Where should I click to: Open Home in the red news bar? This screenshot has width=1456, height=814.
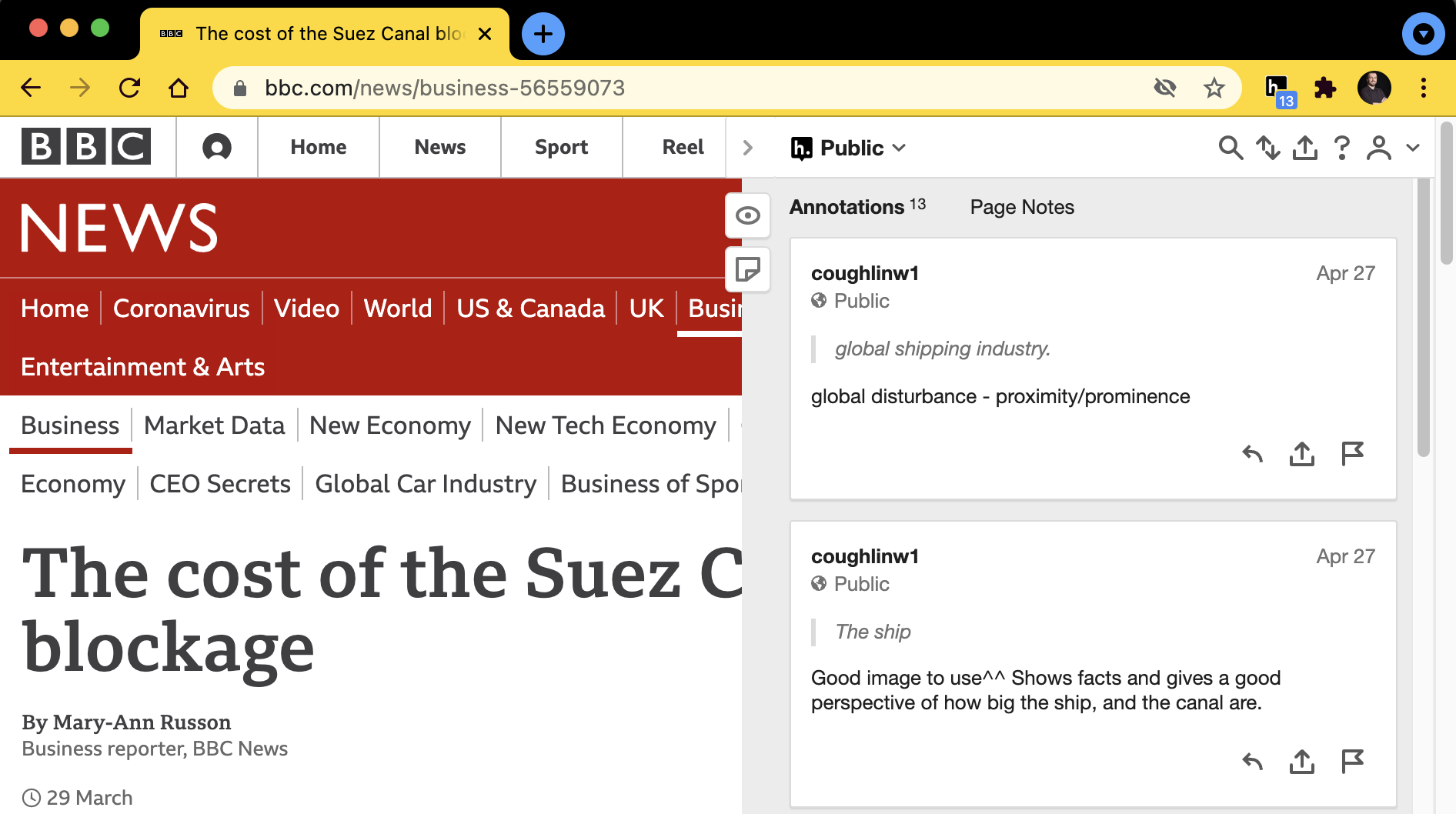pos(55,308)
